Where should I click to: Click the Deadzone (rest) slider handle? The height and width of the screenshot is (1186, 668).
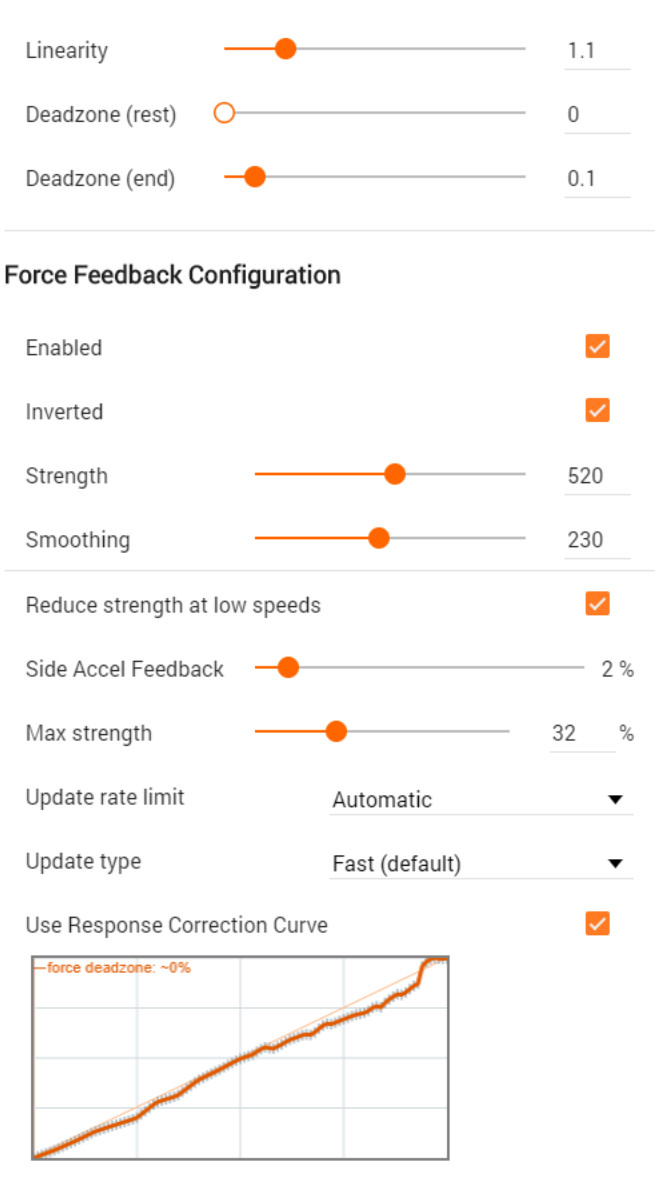(x=224, y=113)
